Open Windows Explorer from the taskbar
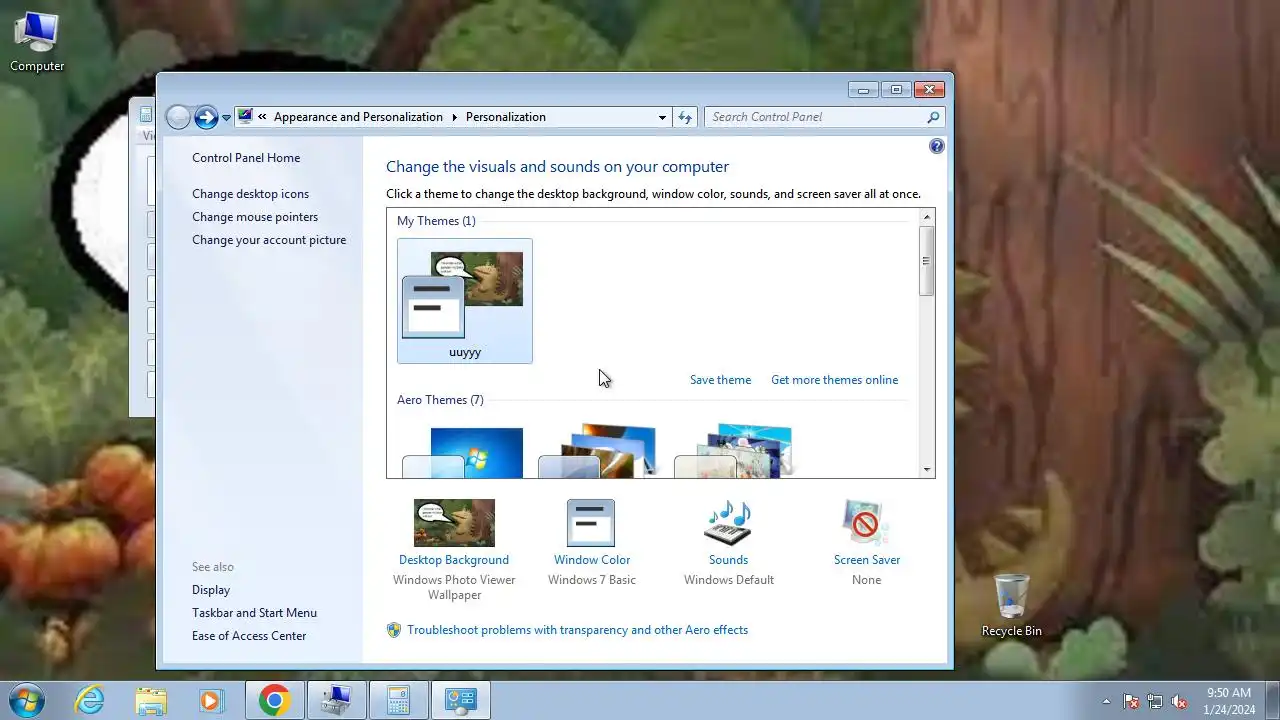Screen dimensions: 1280x720 [x=151, y=700]
